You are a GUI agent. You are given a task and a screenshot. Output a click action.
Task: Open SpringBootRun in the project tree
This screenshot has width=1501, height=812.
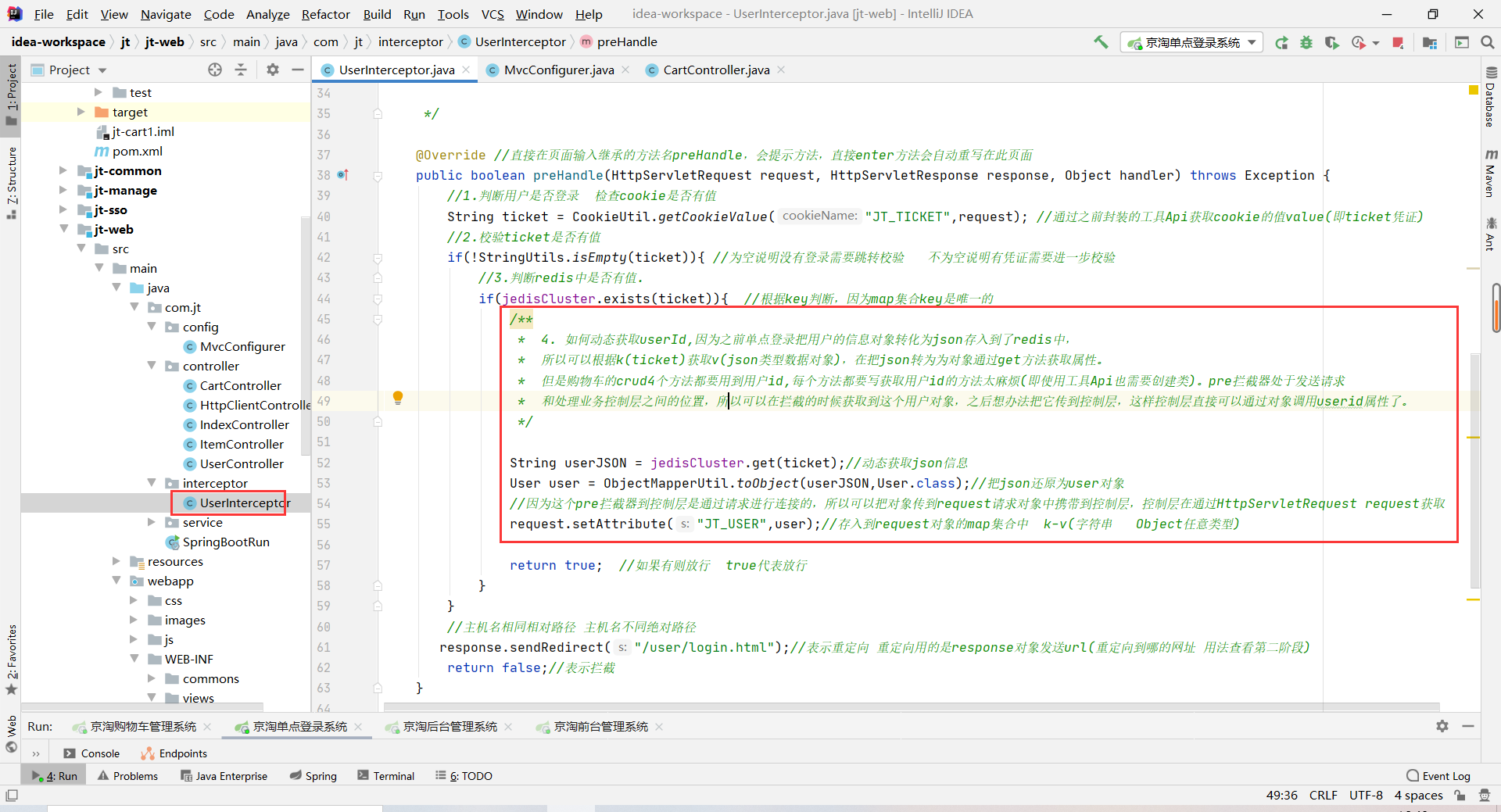click(x=226, y=542)
